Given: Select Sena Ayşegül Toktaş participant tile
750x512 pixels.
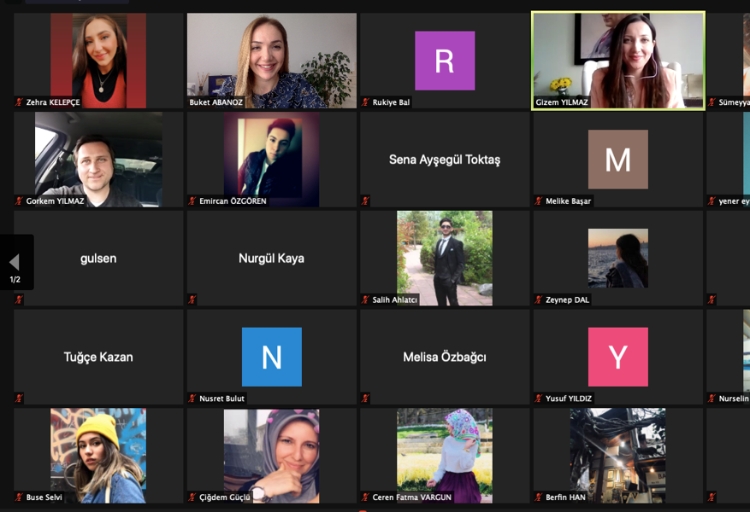Looking at the screenshot, I should [x=444, y=160].
